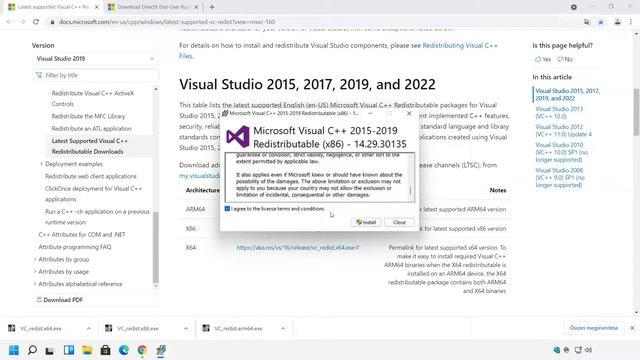
Task: Jump to Visual Studio 2010 SP1 section
Action: 562,152
